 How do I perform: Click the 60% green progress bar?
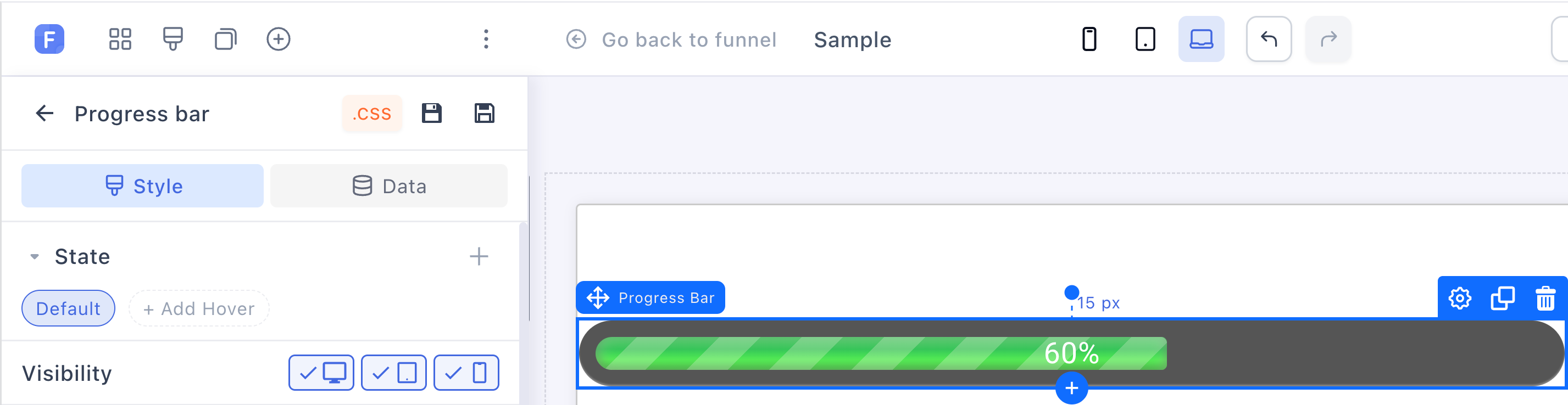pos(881,353)
